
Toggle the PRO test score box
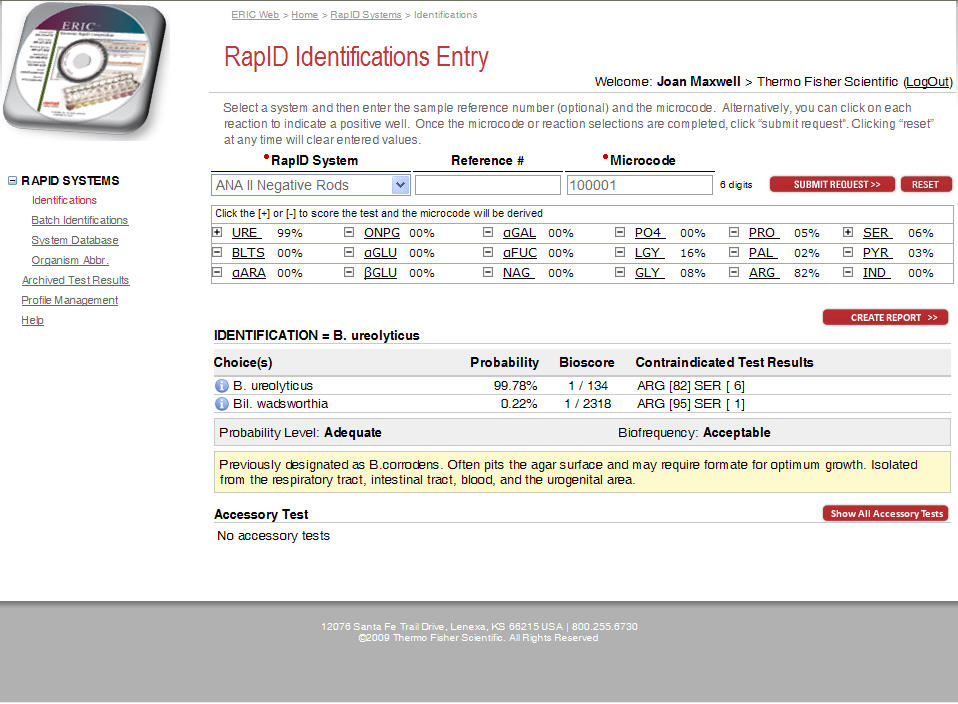tap(734, 232)
